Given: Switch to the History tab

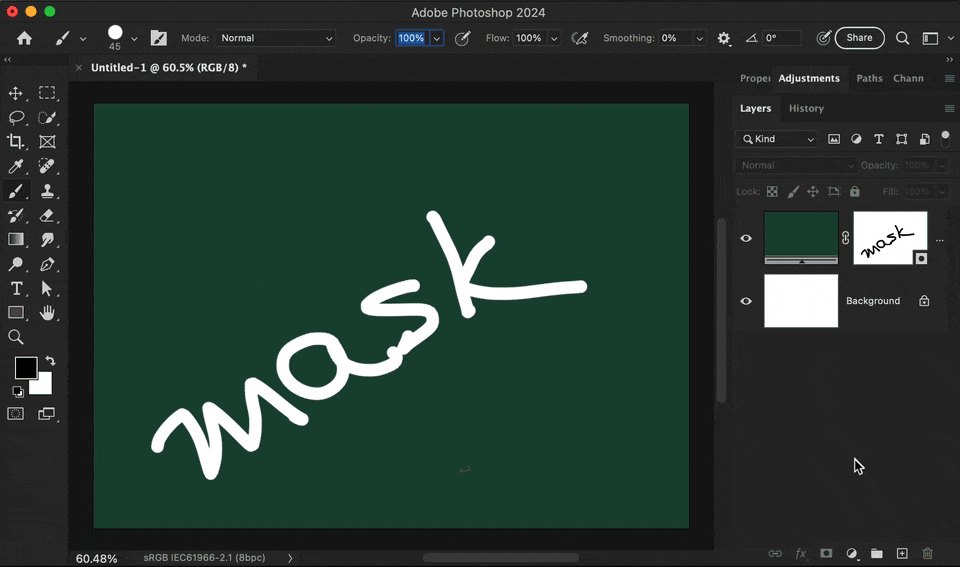Looking at the screenshot, I should click(x=806, y=108).
